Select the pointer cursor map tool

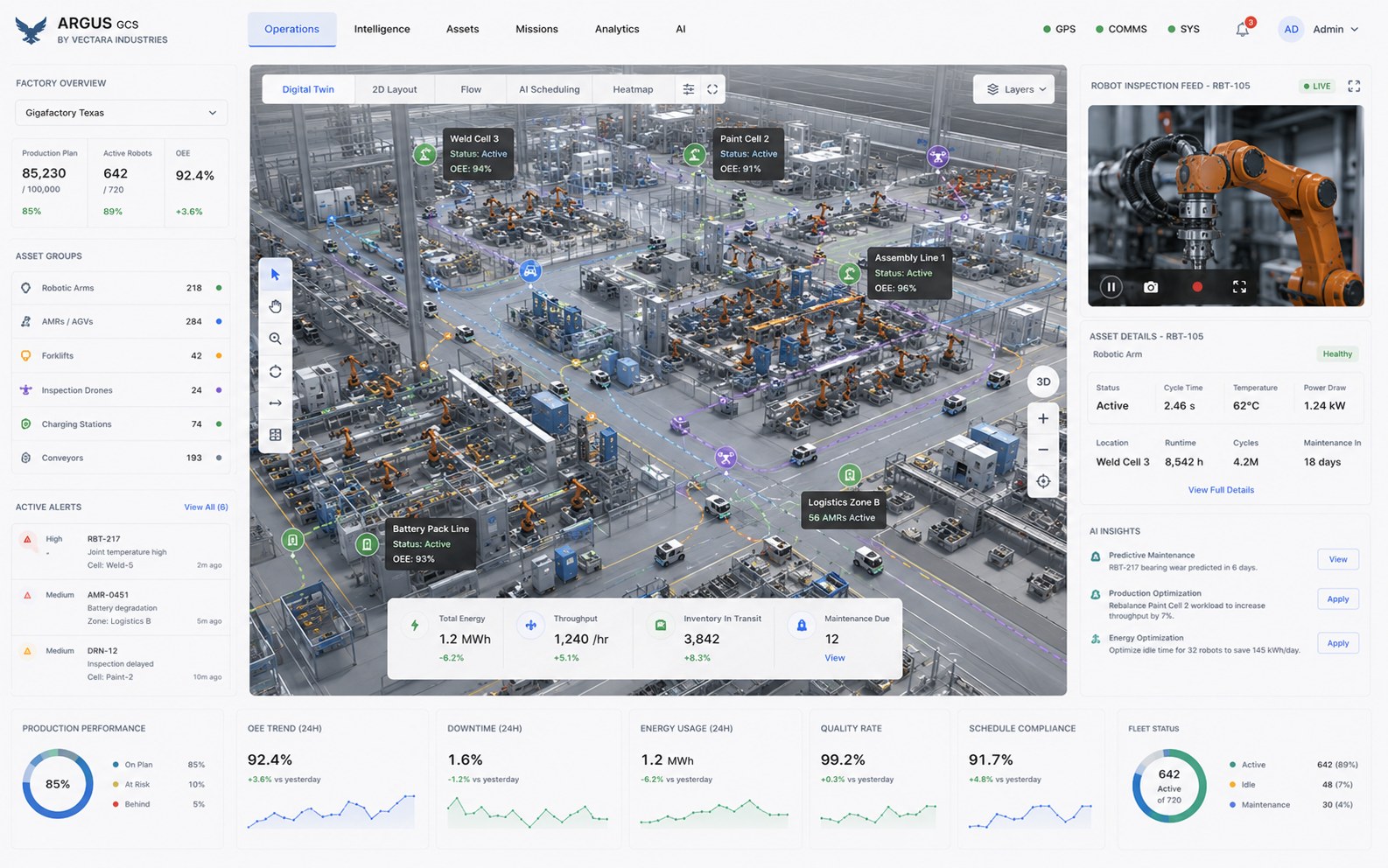(x=276, y=275)
